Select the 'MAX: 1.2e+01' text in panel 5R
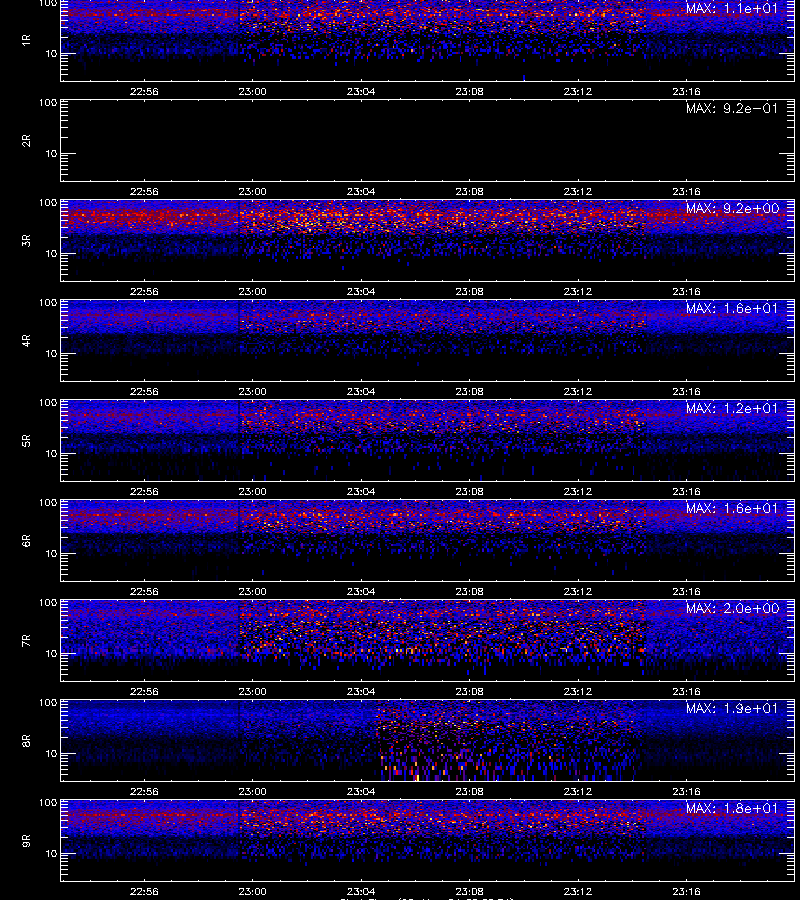Image resolution: width=800 pixels, height=900 pixels. 732,408
